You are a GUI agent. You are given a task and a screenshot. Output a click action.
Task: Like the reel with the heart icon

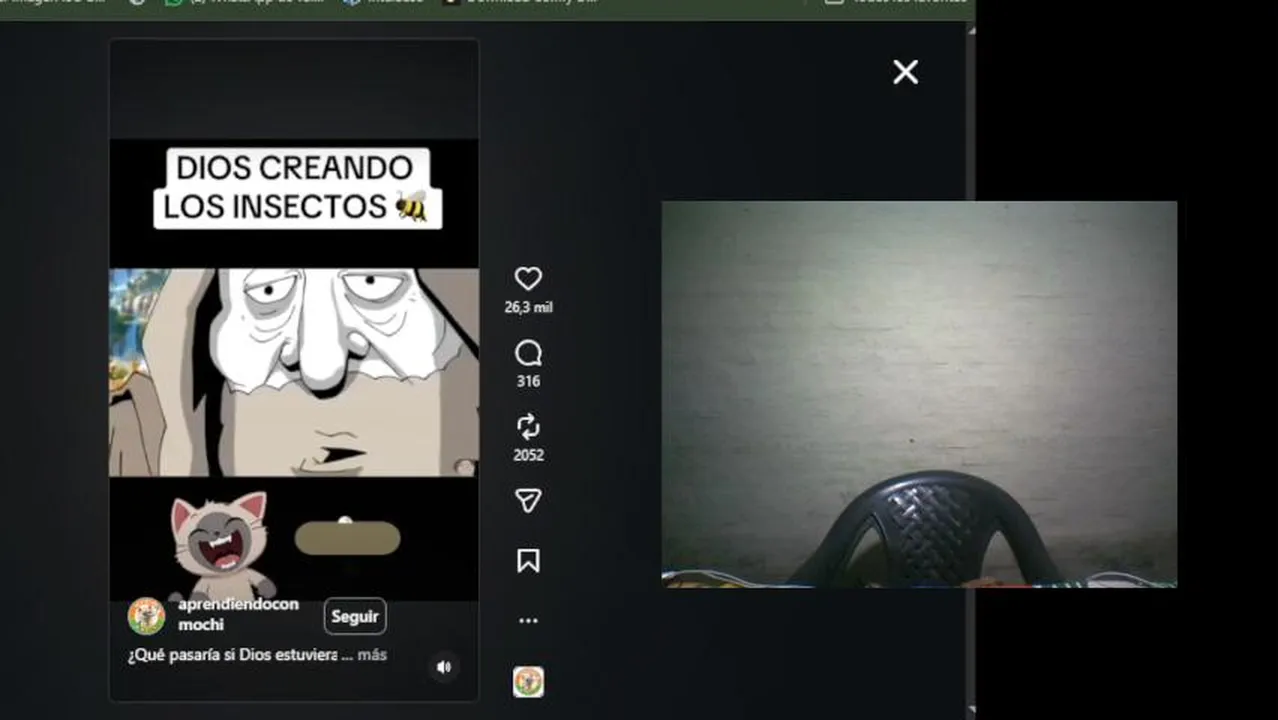point(528,279)
